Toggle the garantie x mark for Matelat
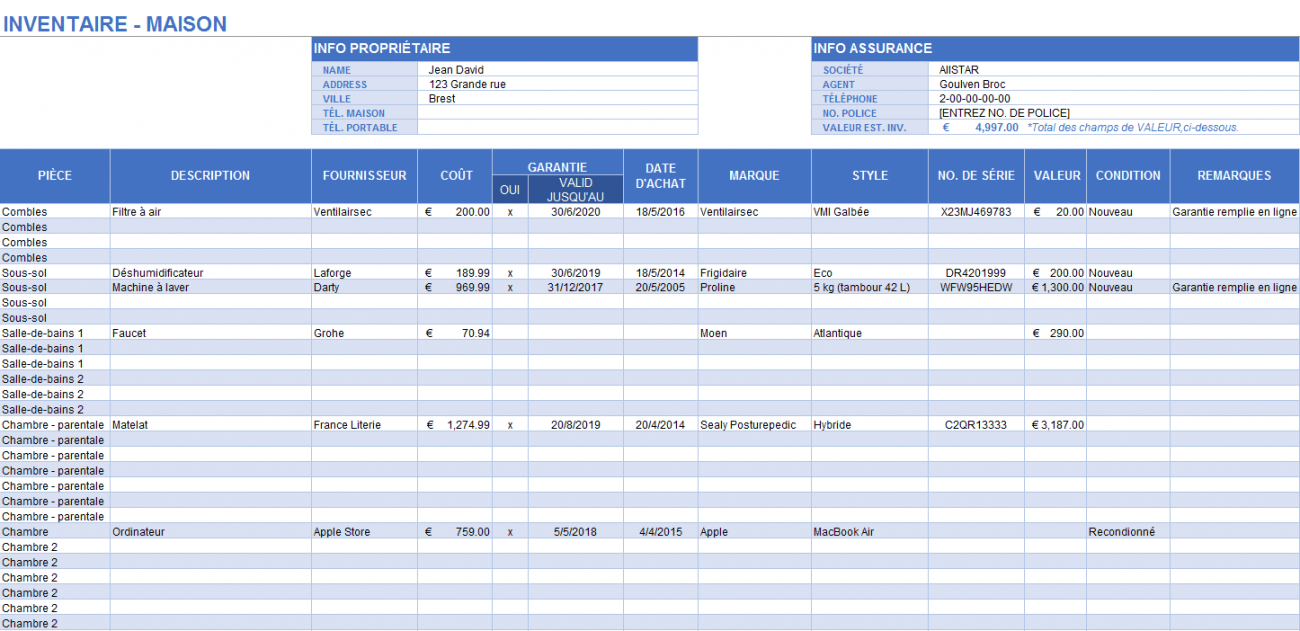 pos(509,424)
